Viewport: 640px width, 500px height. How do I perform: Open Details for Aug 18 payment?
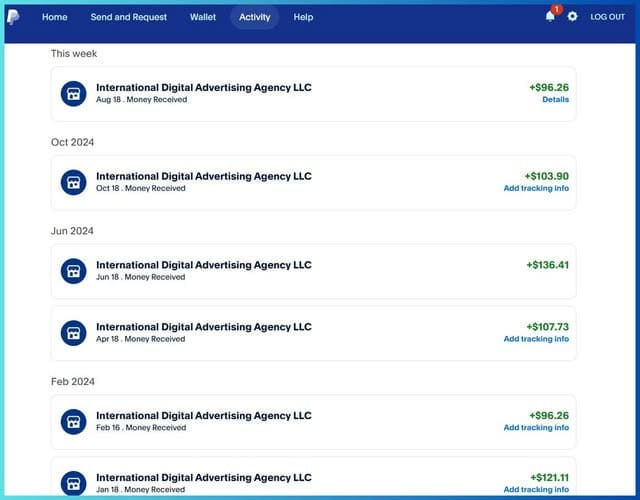(555, 99)
